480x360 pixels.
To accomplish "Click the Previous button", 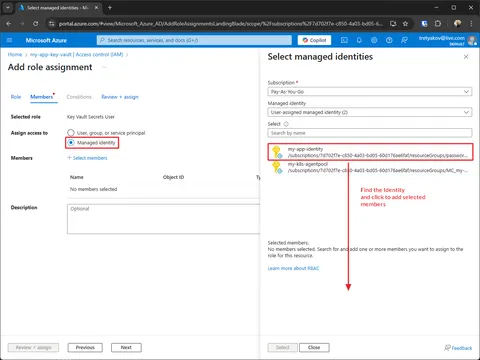I will coord(85,347).
